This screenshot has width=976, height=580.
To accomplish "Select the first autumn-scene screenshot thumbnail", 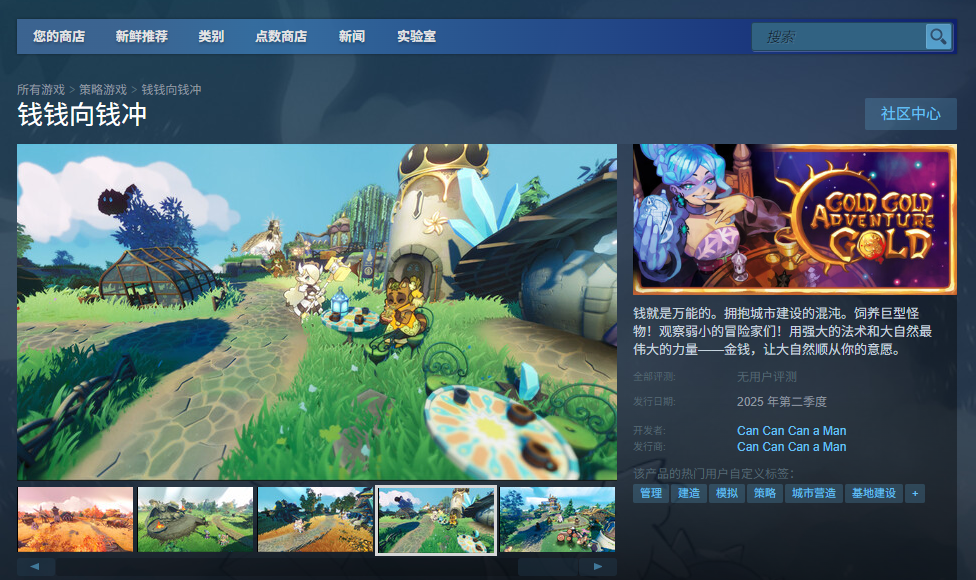I will (x=75, y=519).
